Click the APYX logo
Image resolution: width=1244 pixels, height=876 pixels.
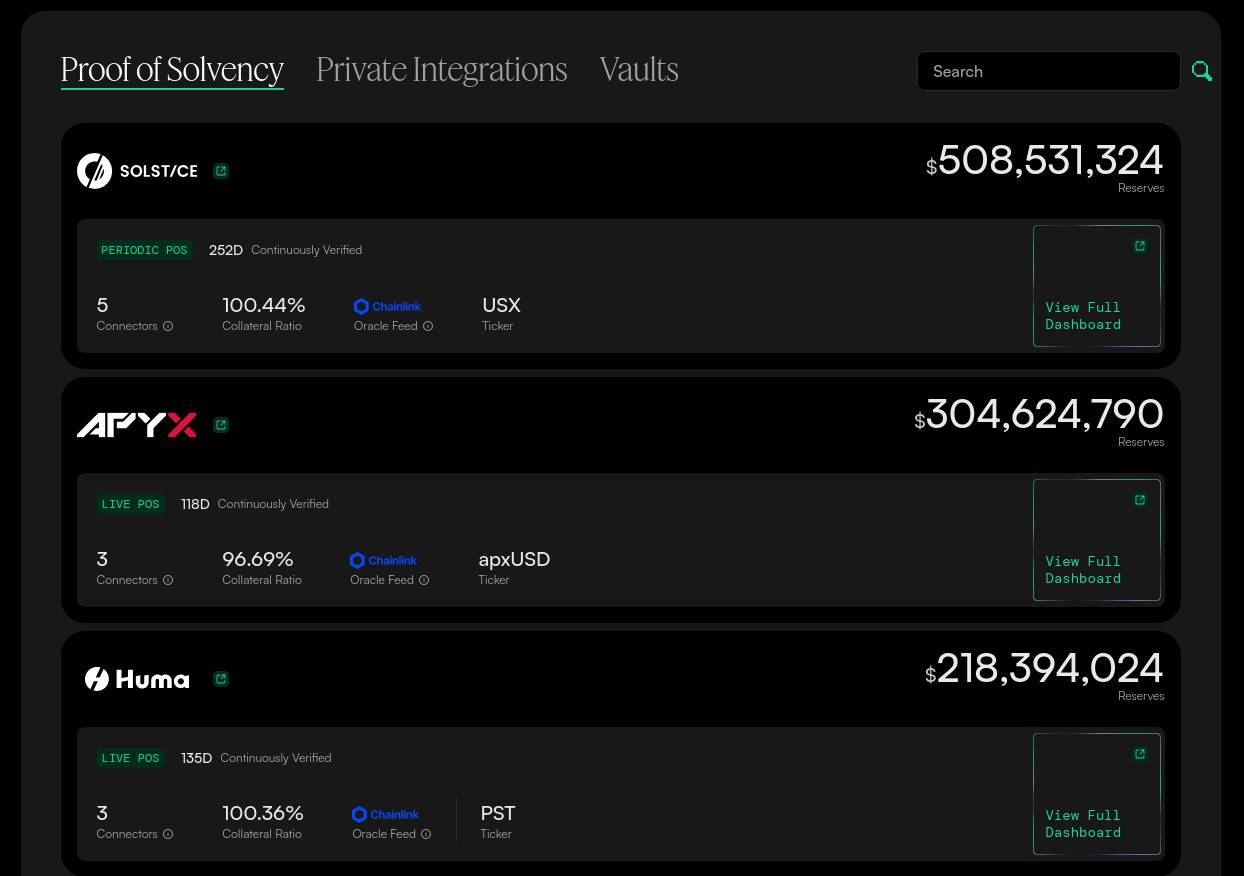137,425
